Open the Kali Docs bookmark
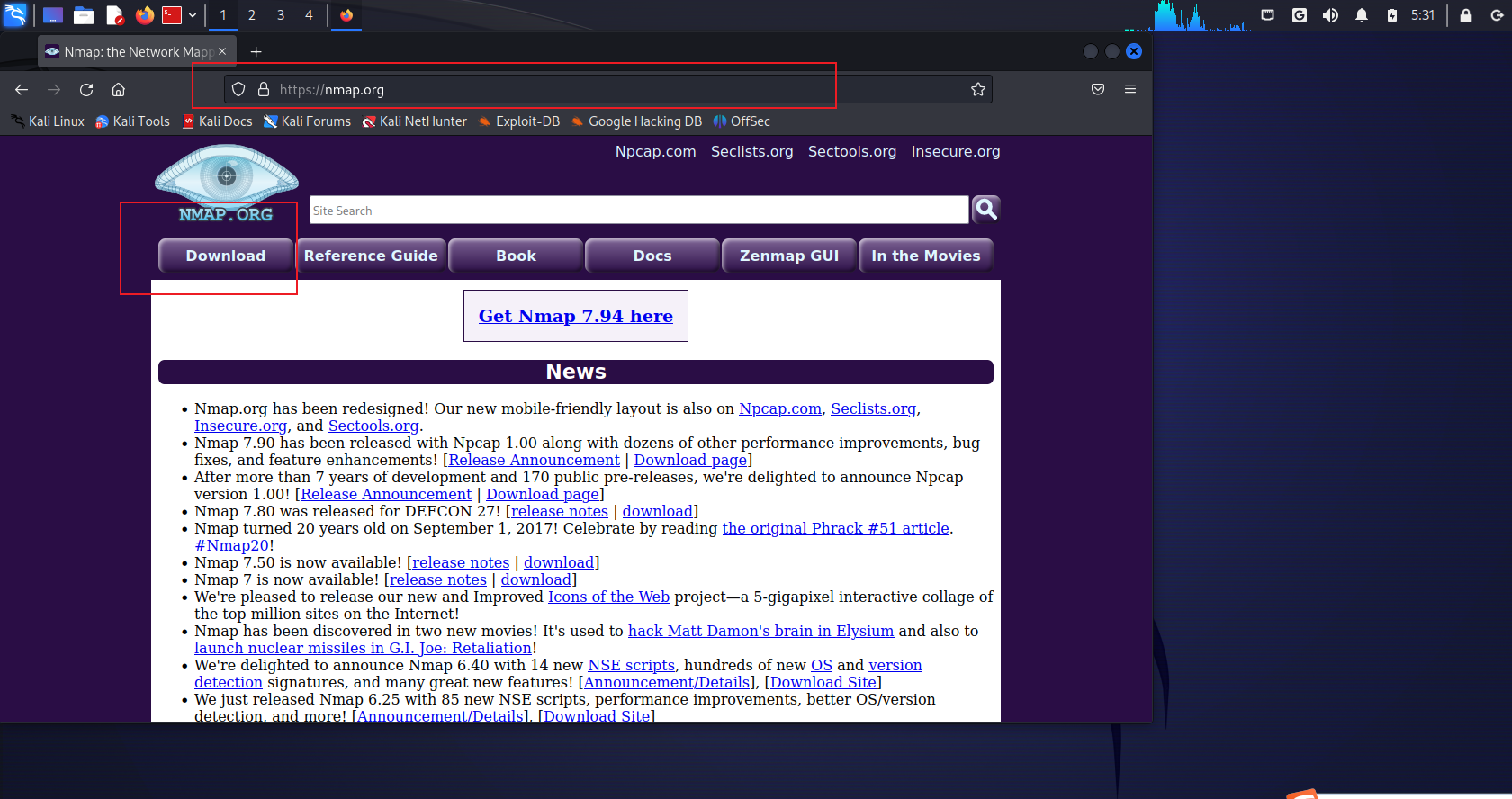Screen dimensions: 1512x799 coord(217,121)
